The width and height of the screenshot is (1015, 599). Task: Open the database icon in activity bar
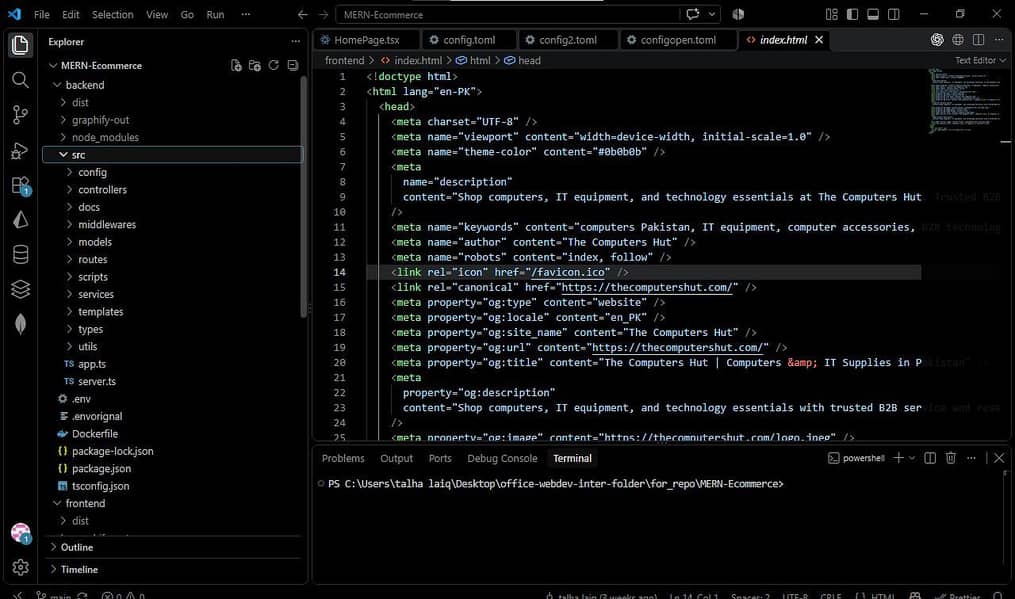(x=20, y=254)
